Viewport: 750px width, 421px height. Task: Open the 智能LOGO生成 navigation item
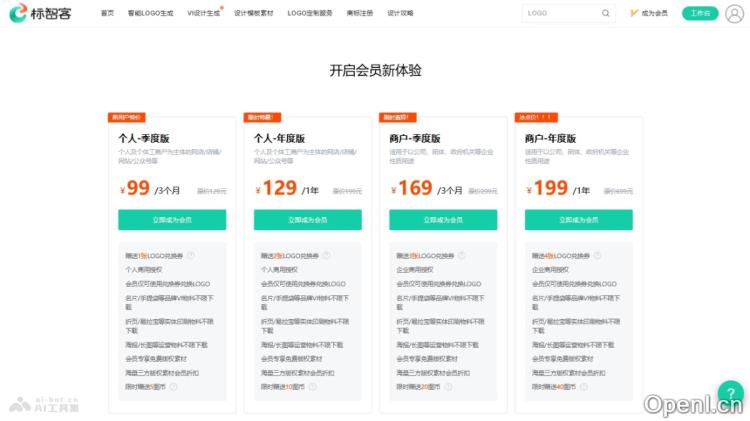click(151, 13)
